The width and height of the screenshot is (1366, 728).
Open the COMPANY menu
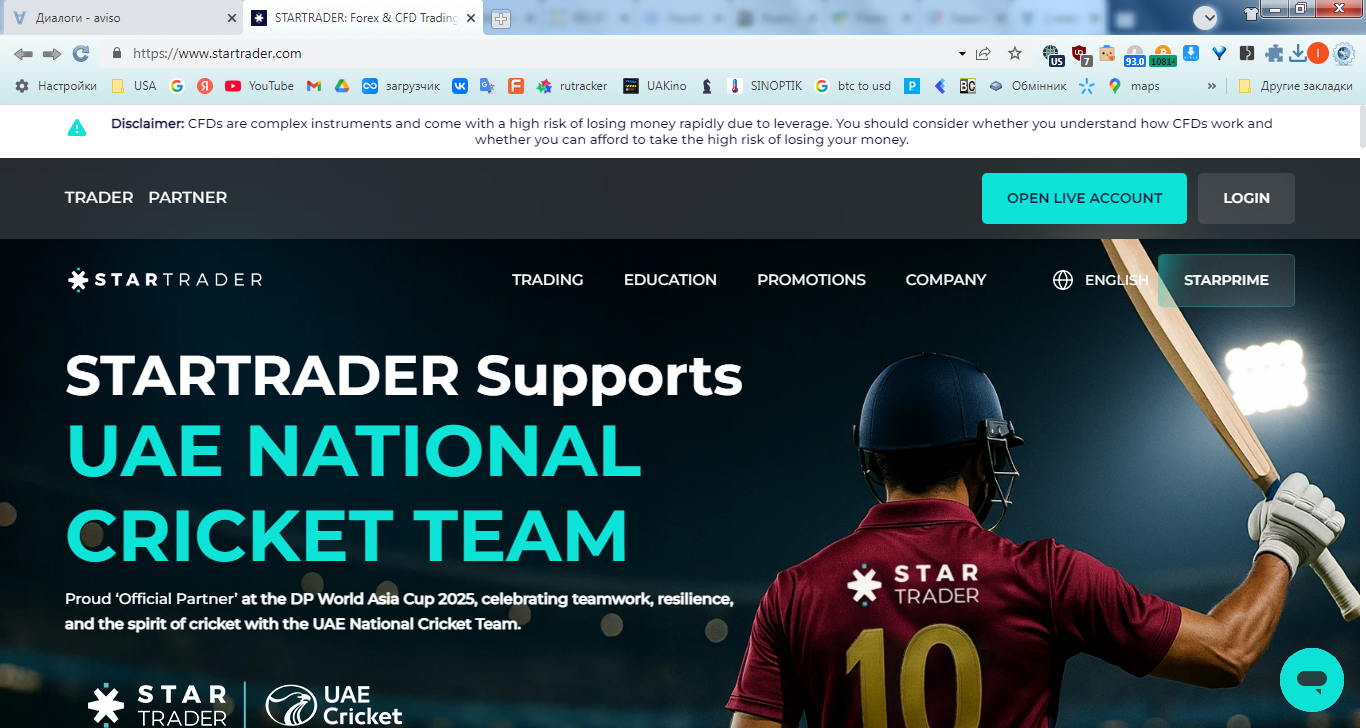point(946,280)
